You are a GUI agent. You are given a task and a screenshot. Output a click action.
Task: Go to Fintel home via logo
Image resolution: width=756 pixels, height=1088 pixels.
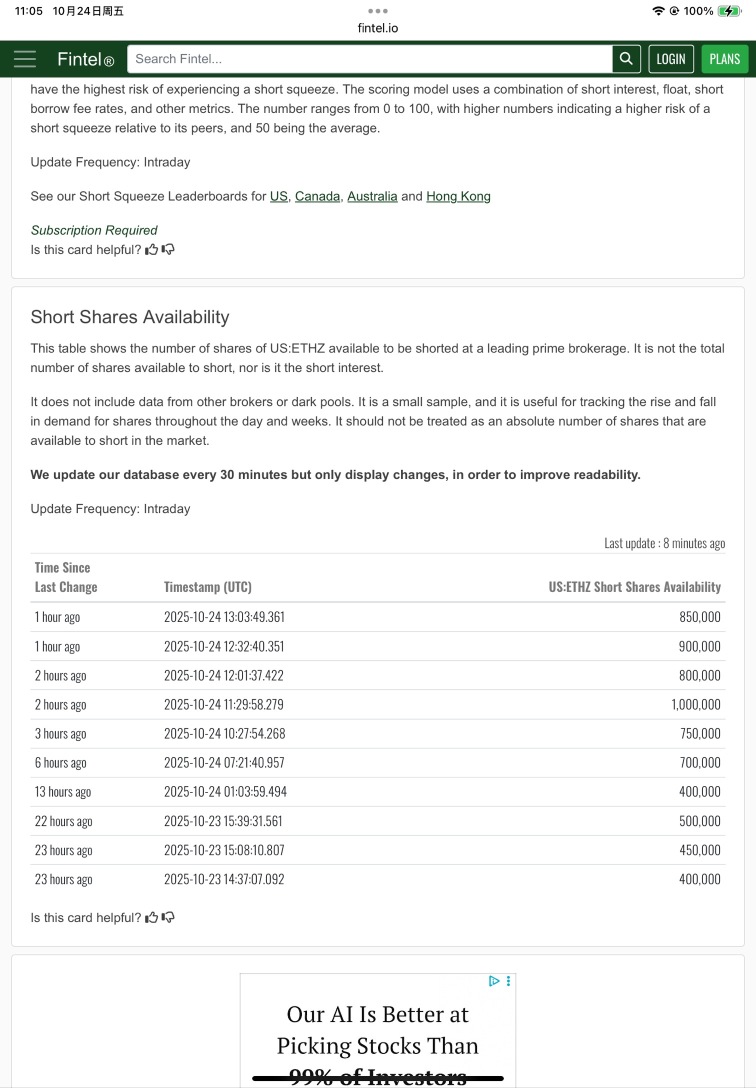(85, 59)
